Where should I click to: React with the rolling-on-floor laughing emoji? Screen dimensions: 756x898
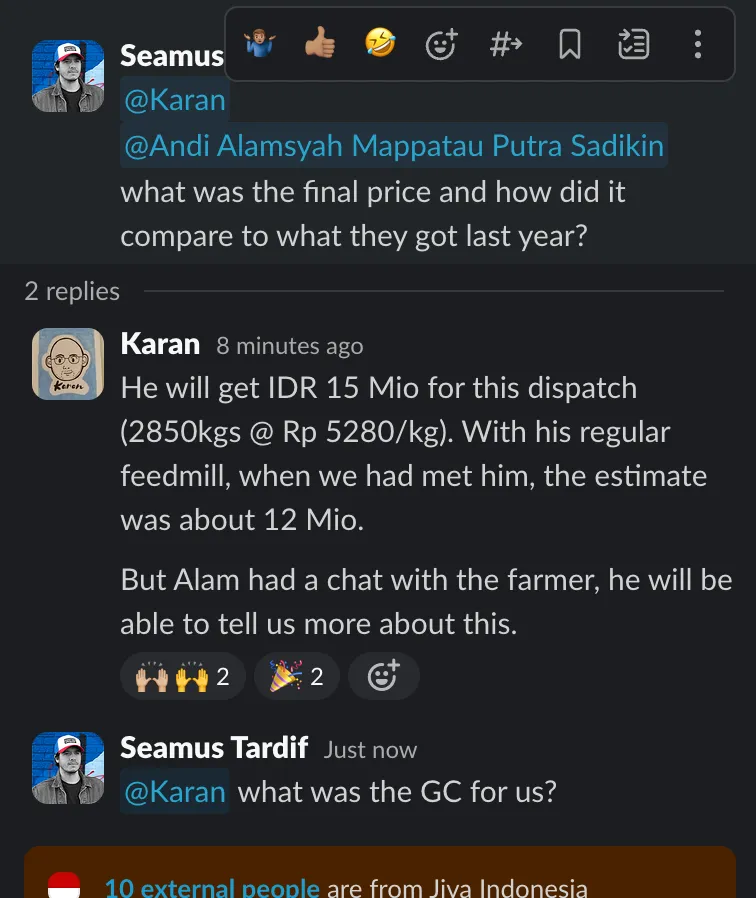380,44
